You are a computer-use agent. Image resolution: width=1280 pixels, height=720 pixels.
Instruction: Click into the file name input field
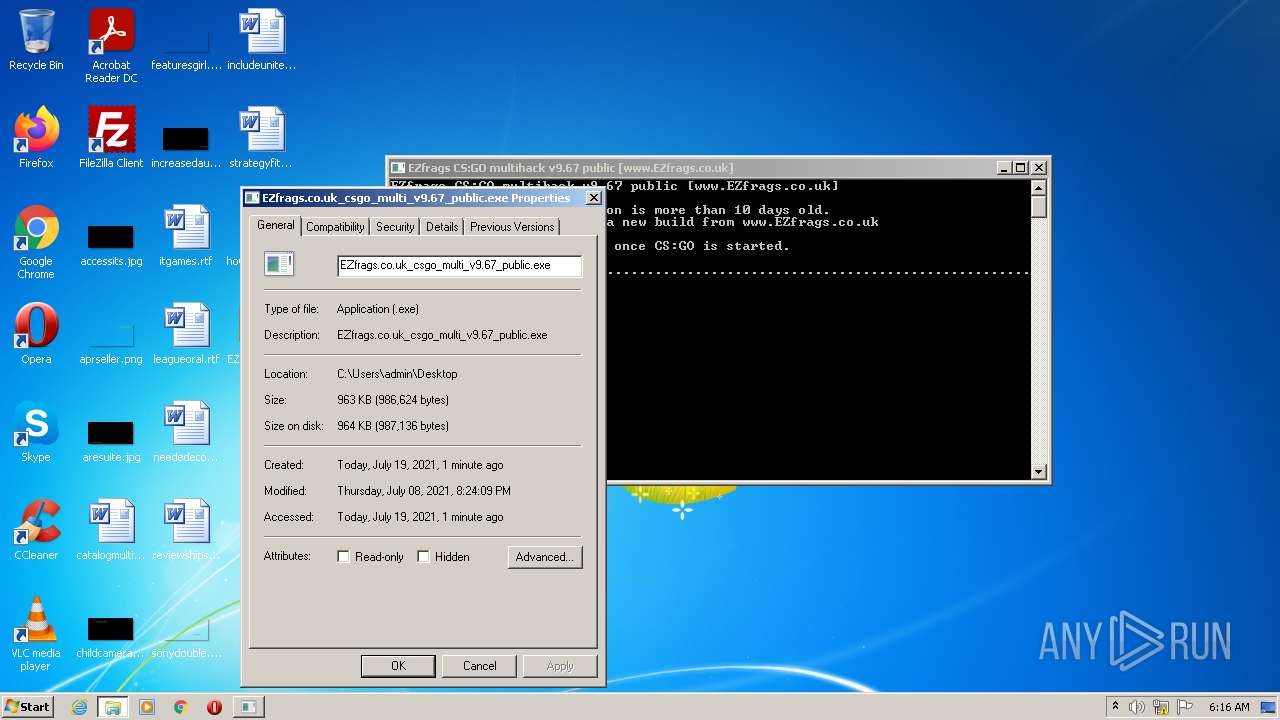(459, 266)
